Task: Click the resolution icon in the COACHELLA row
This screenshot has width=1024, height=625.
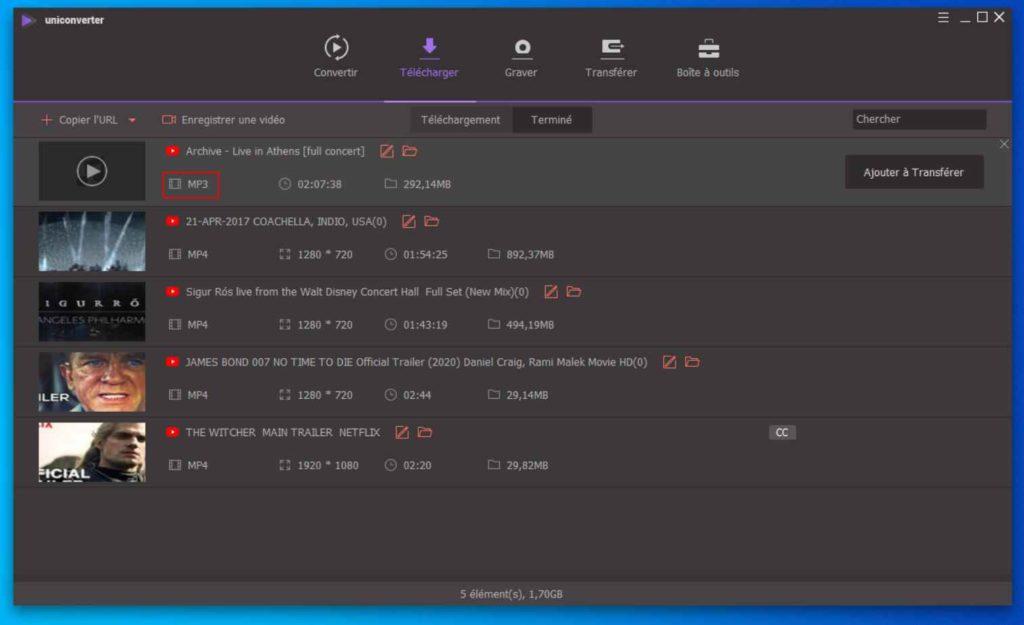Action: click(x=285, y=254)
